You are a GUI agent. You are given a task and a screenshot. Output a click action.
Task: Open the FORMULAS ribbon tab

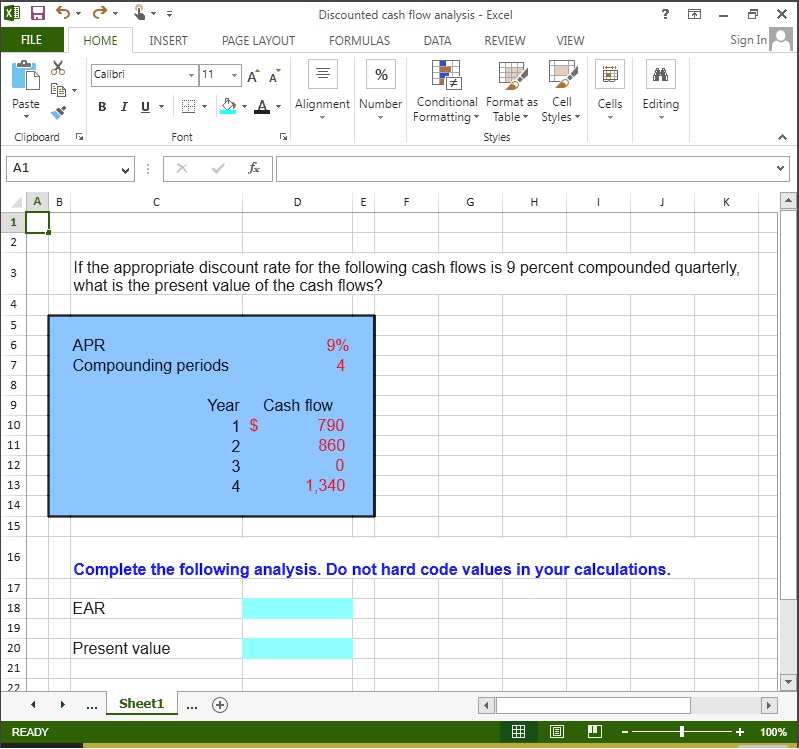point(359,41)
